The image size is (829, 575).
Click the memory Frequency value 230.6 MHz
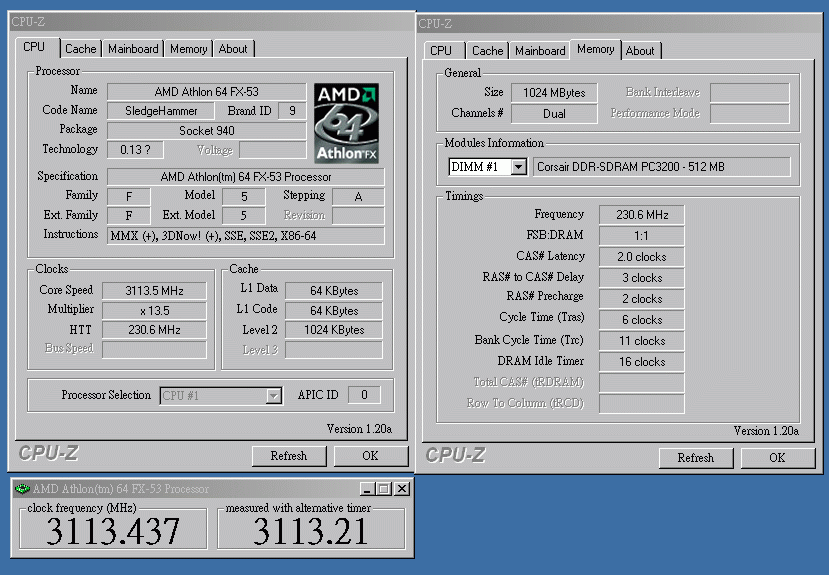[x=642, y=215]
